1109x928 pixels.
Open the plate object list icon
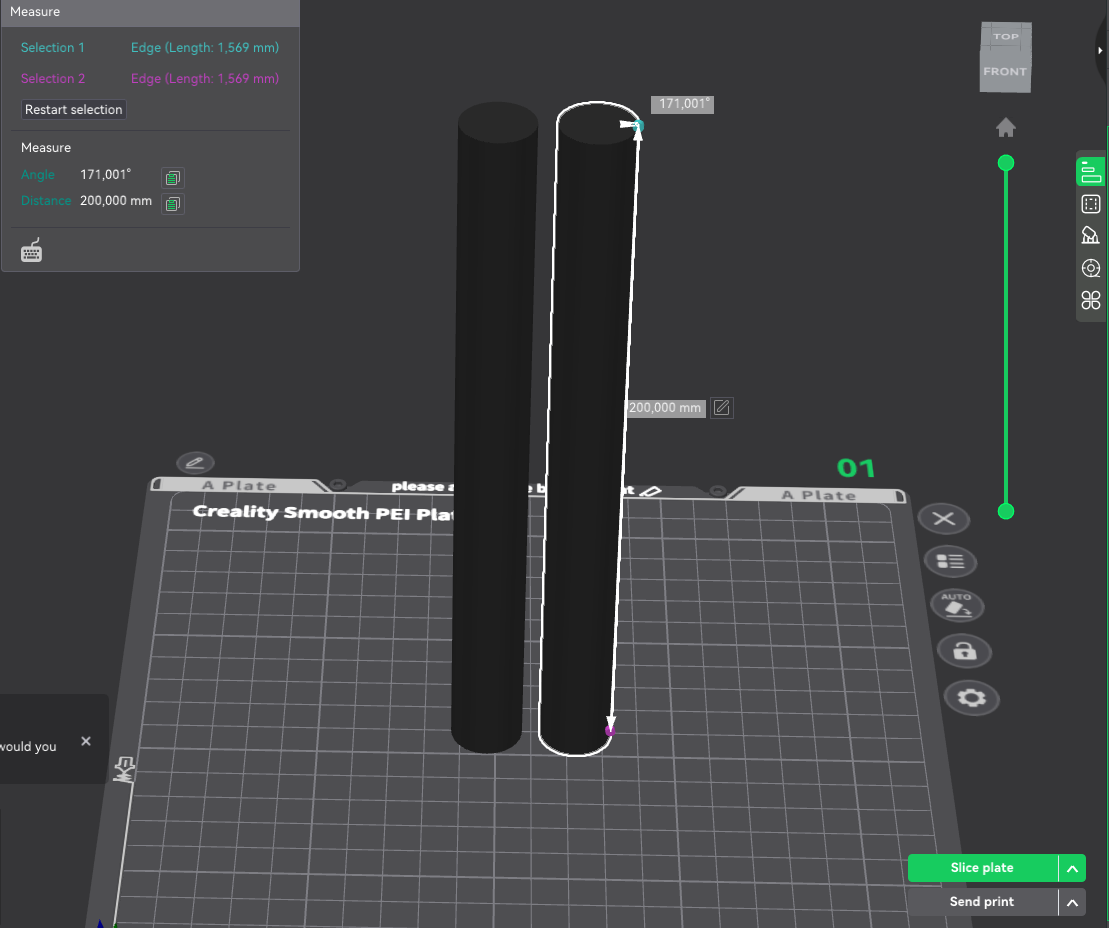click(x=951, y=562)
